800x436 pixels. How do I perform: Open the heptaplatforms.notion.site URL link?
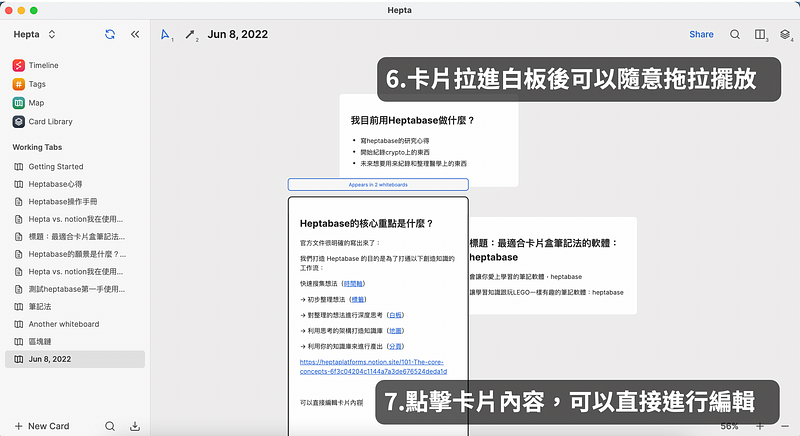373,367
